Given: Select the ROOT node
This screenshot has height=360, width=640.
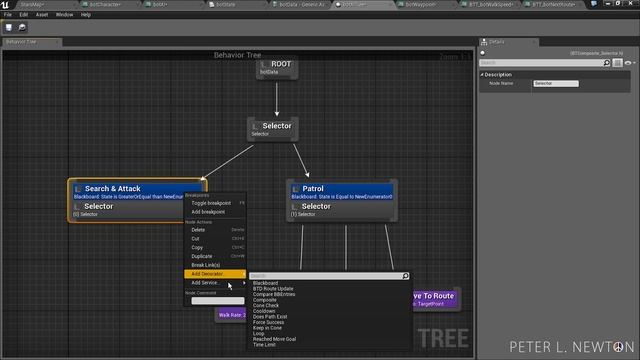Looking at the screenshot, I should pyautogui.click(x=277, y=68).
